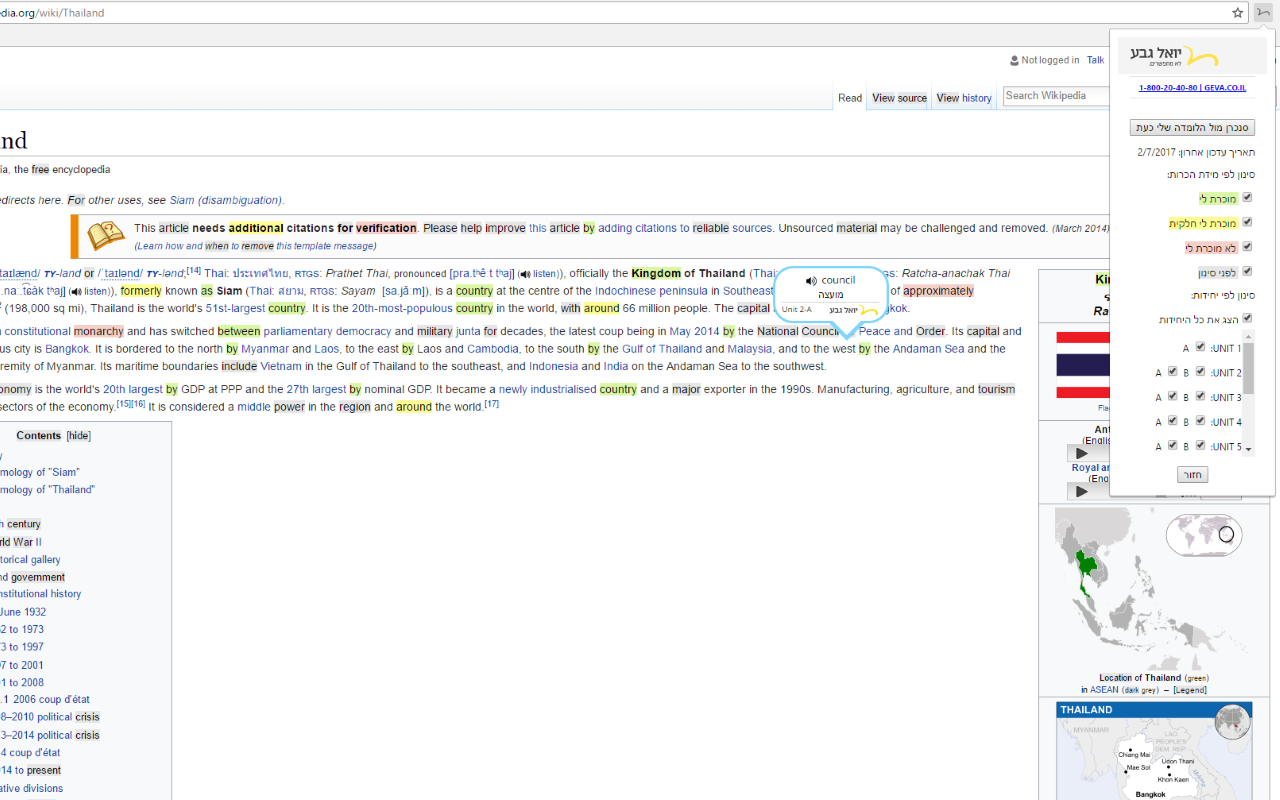Play pronunciation speaker next to 'council'
1280x800 pixels.
click(811, 281)
